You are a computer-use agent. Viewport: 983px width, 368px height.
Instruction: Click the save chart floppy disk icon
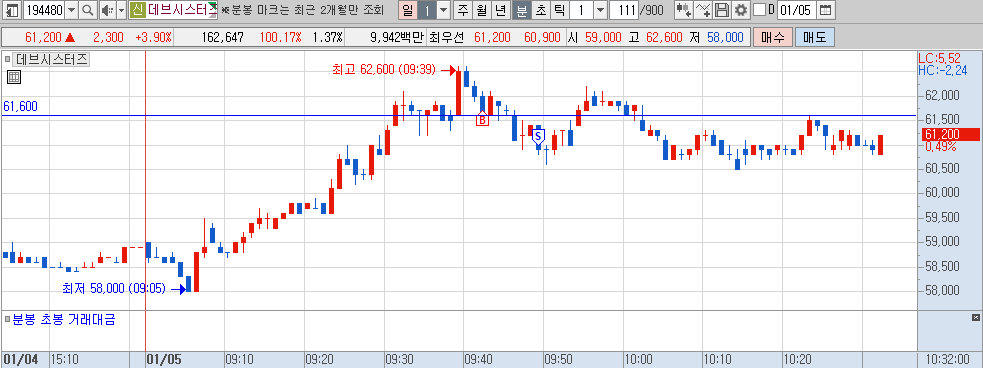(x=722, y=10)
